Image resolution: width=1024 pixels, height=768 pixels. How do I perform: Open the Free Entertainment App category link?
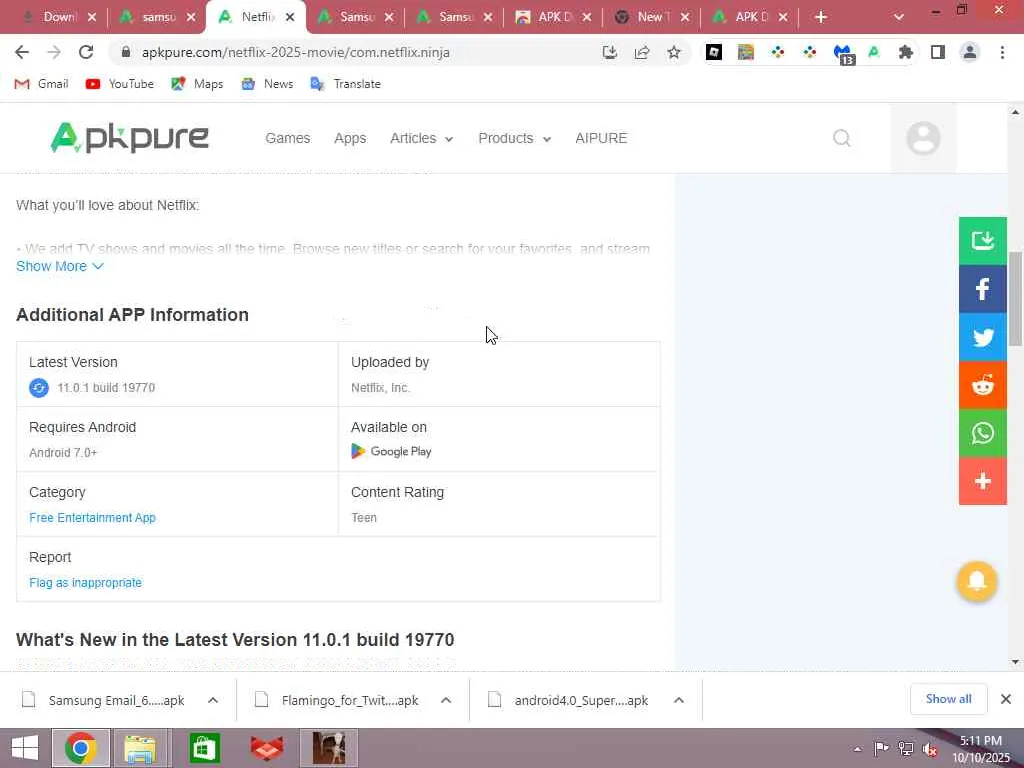tap(92, 518)
